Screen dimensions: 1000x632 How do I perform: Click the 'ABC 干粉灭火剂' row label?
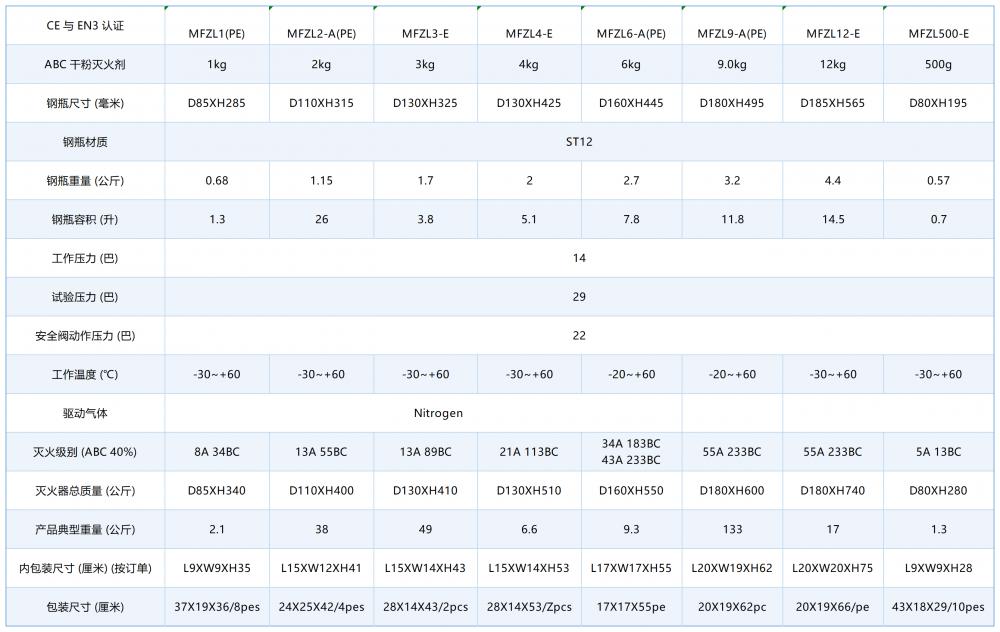tap(85, 64)
